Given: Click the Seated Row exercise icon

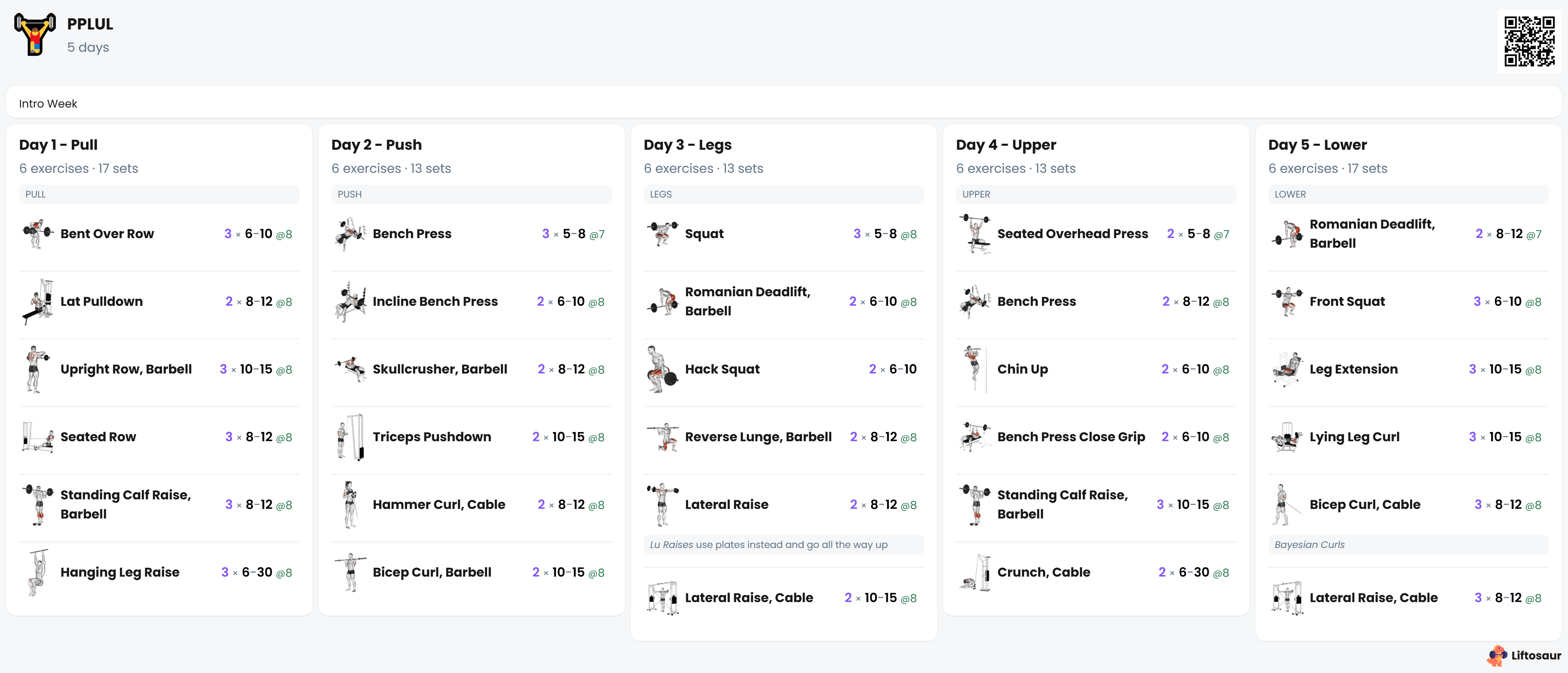Looking at the screenshot, I should 38,437.
